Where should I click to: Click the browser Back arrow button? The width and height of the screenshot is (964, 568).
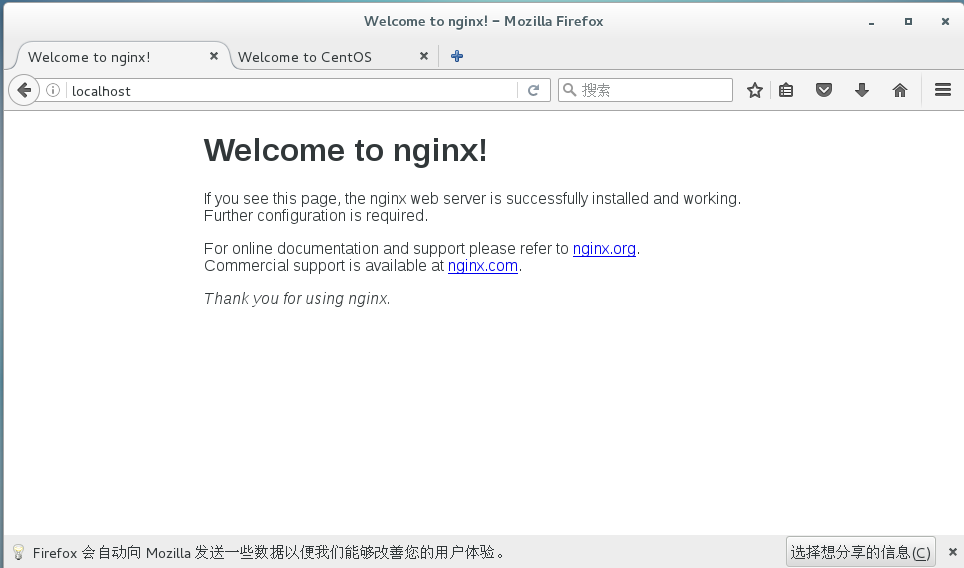24,90
